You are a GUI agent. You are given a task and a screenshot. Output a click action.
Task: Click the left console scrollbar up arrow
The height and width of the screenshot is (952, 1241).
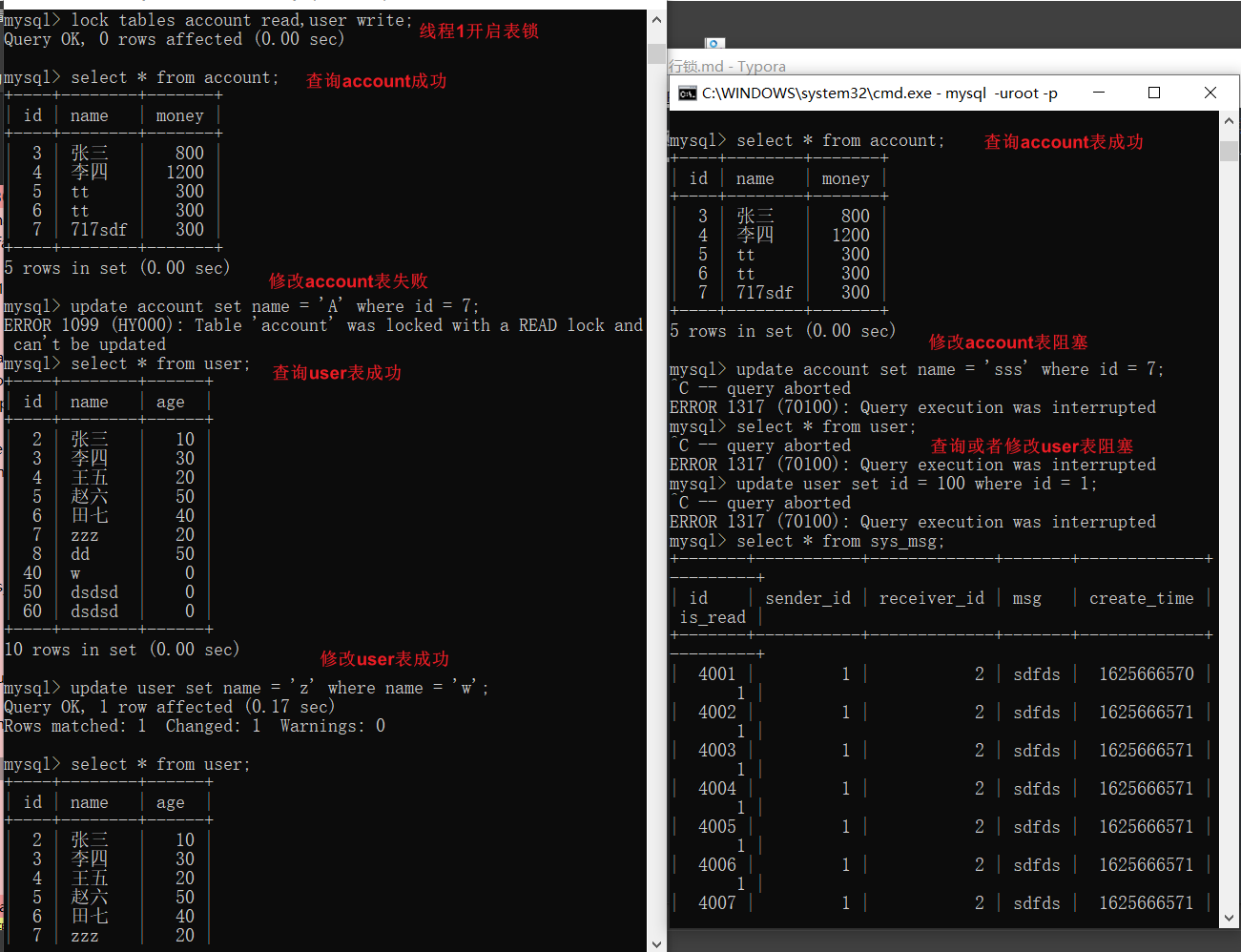coord(656,19)
